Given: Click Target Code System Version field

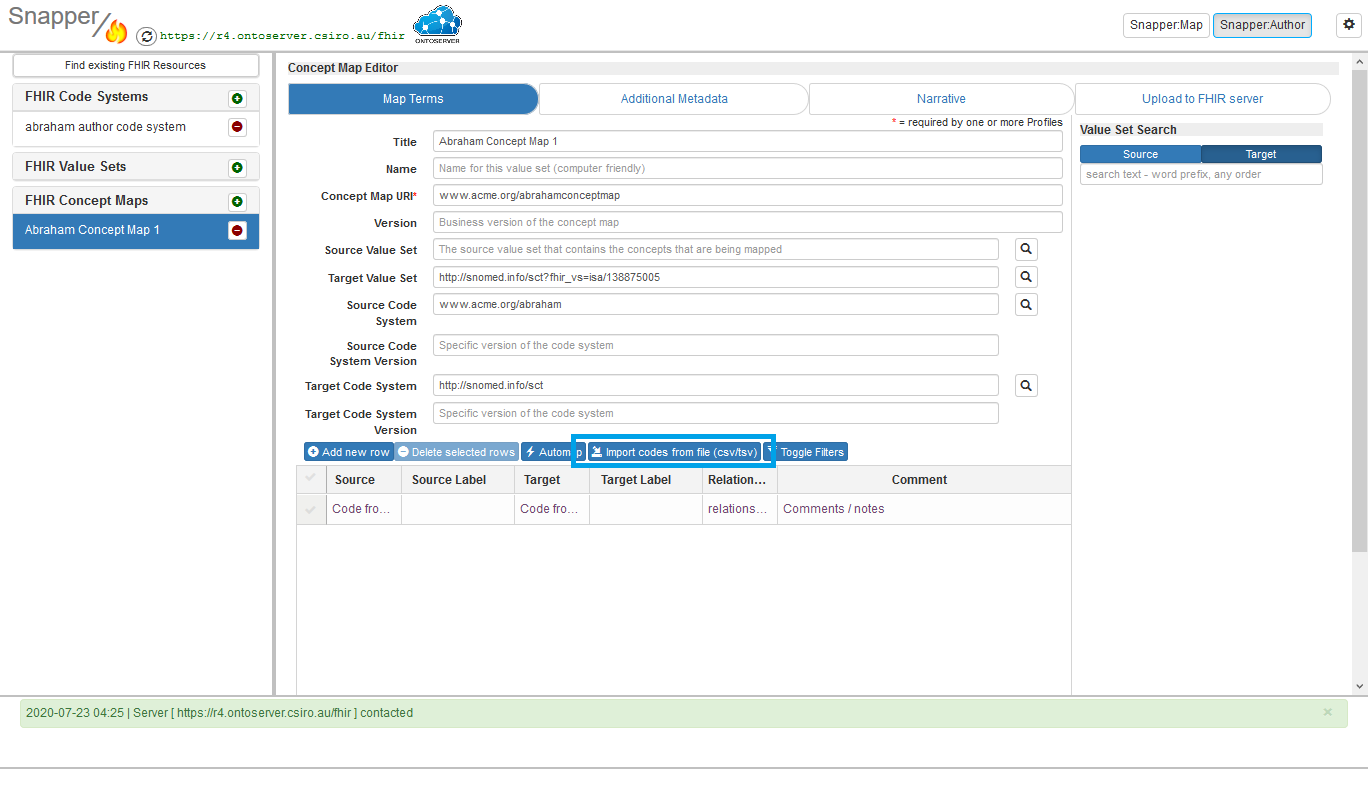Looking at the screenshot, I should (716, 413).
